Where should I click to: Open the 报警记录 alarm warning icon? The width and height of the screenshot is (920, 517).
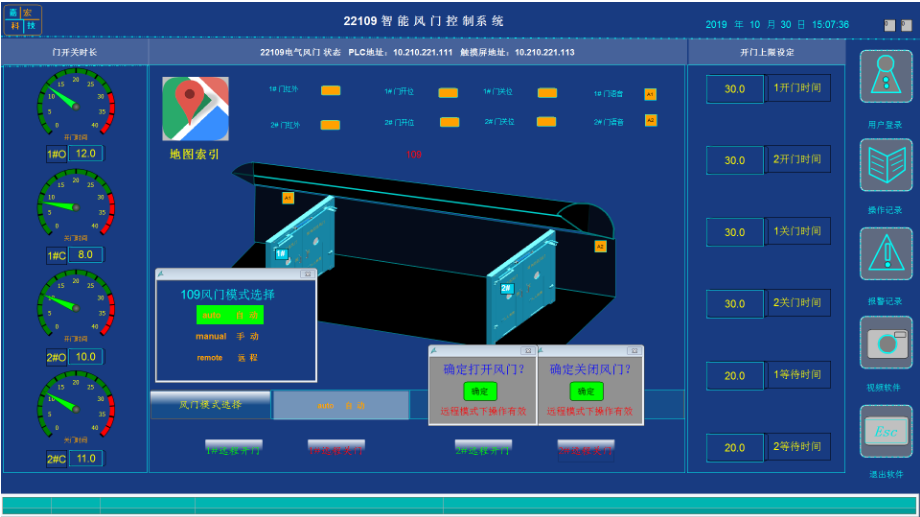click(885, 253)
